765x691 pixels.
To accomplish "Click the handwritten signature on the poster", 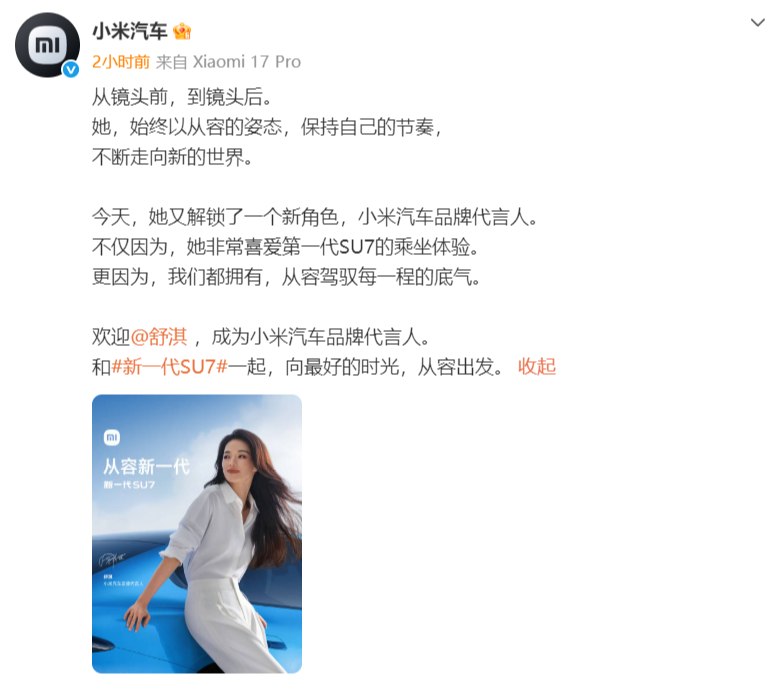I will click(x=112, y=560).
